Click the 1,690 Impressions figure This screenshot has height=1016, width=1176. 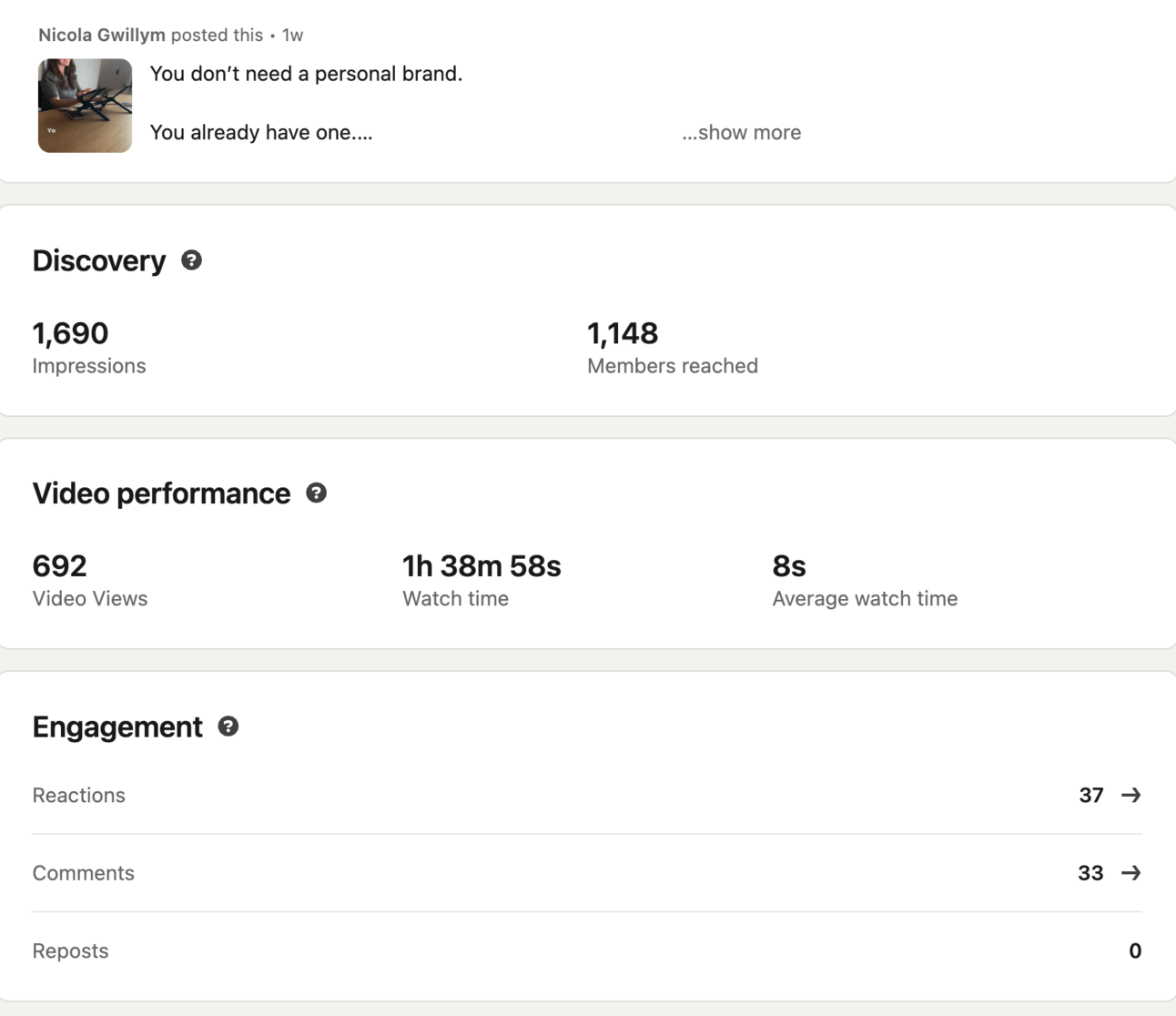(70, 334)
